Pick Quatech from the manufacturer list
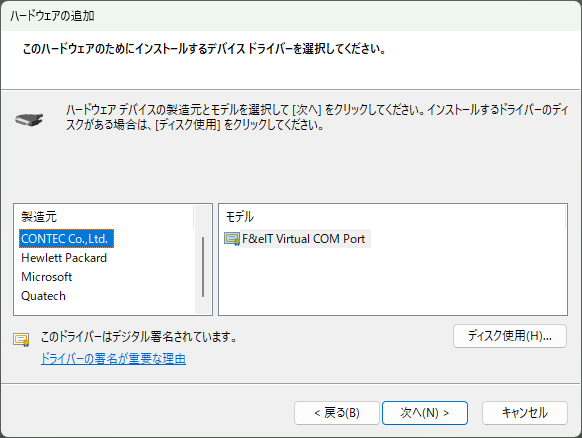 [43, 296]
